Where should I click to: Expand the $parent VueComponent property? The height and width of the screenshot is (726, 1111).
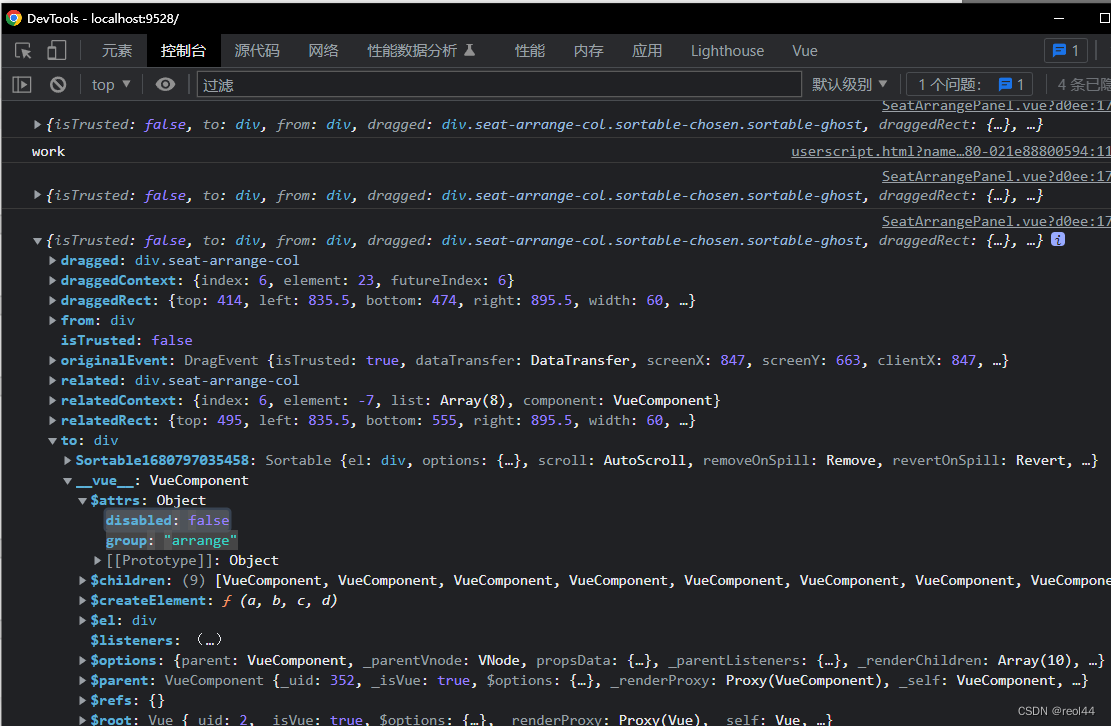(81, 681)
